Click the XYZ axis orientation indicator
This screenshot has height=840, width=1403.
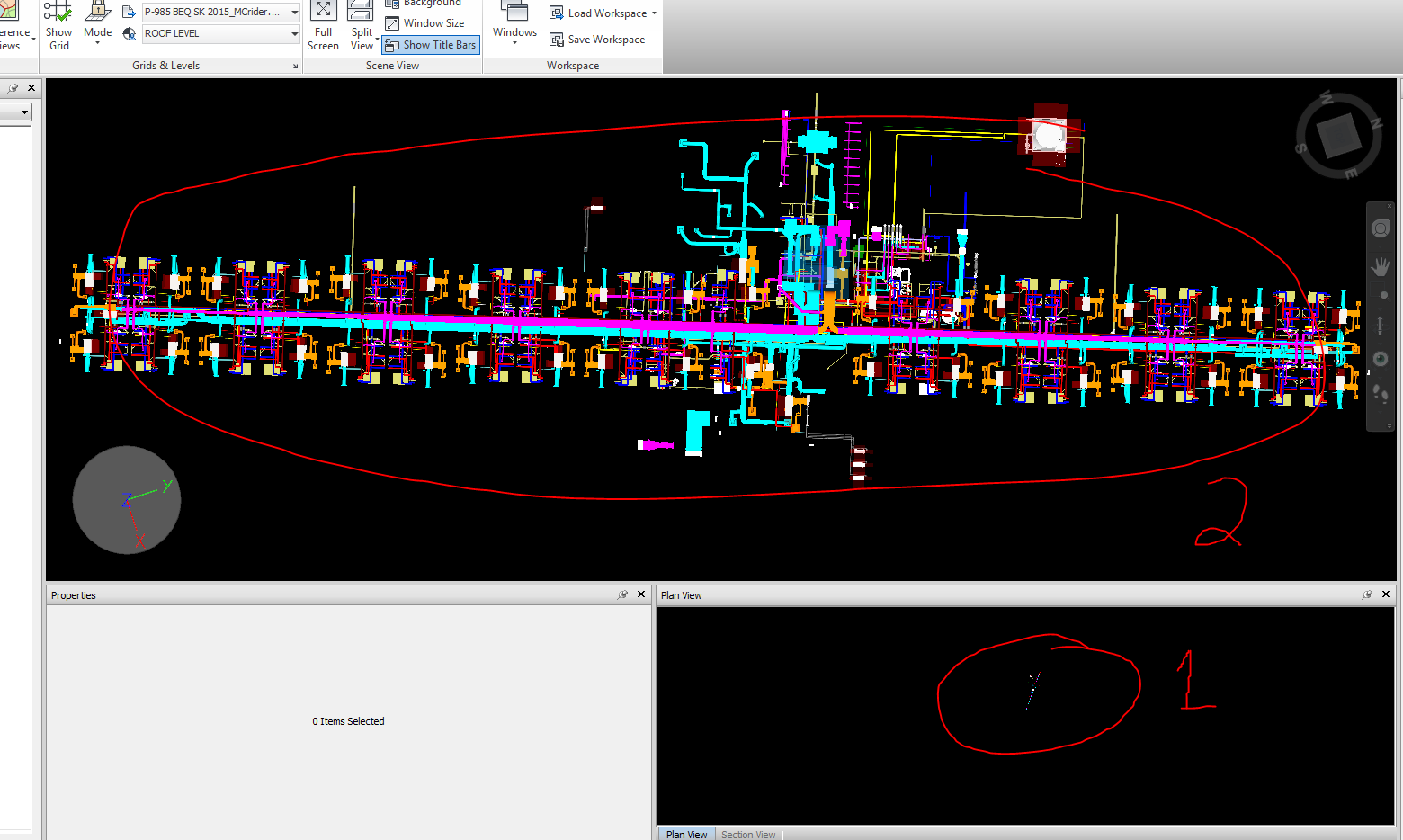click(127, 500)
